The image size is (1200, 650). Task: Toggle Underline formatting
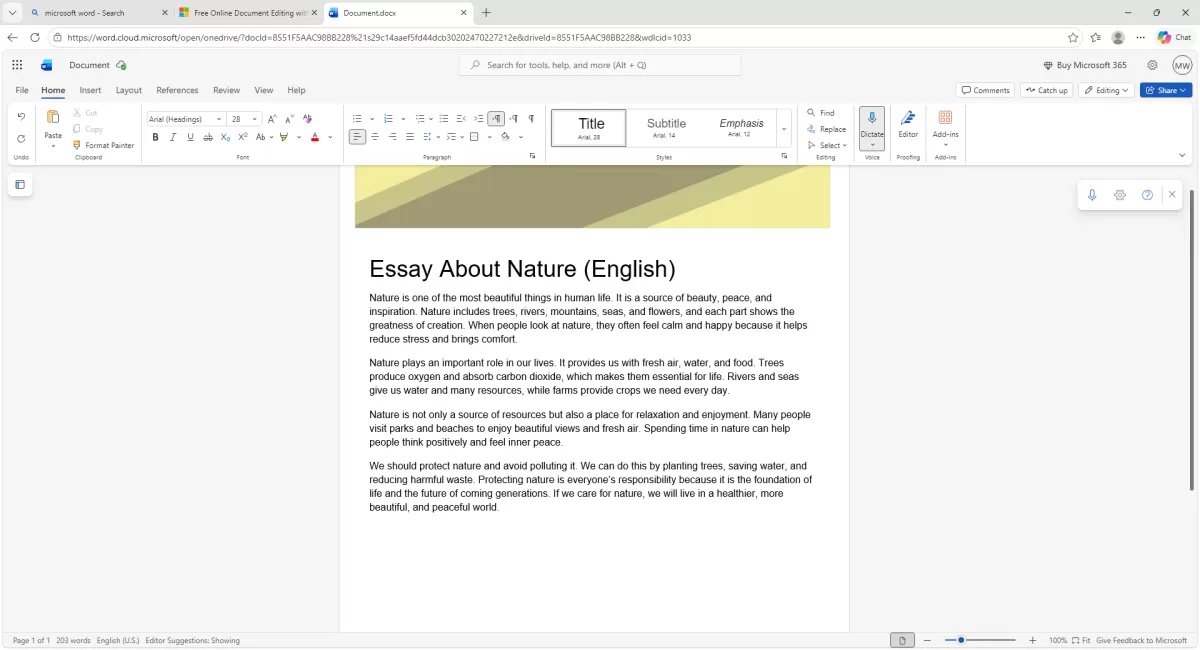(x=189, y=137)
